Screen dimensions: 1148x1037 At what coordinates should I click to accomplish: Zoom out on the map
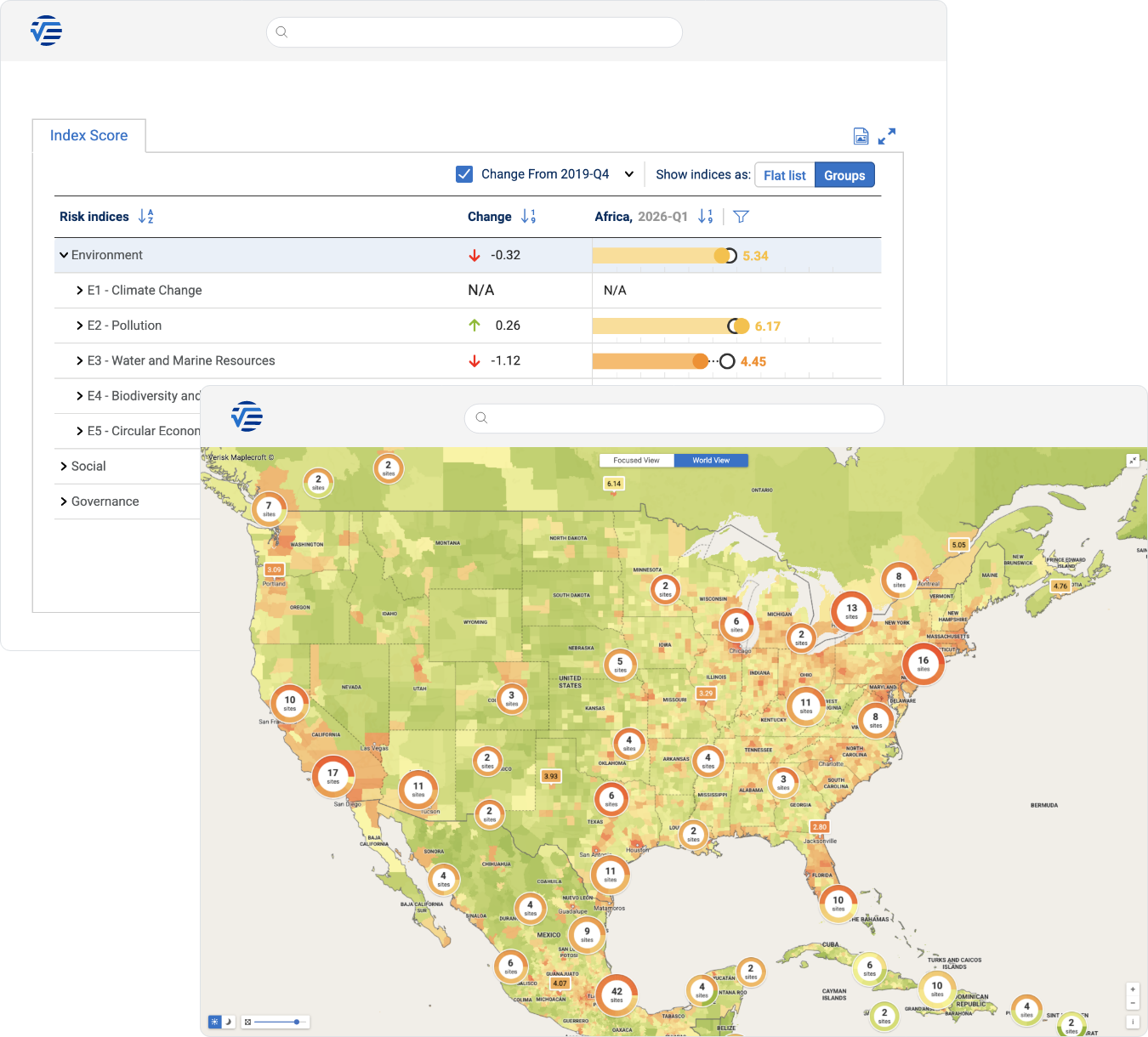coord(1133,1003)
